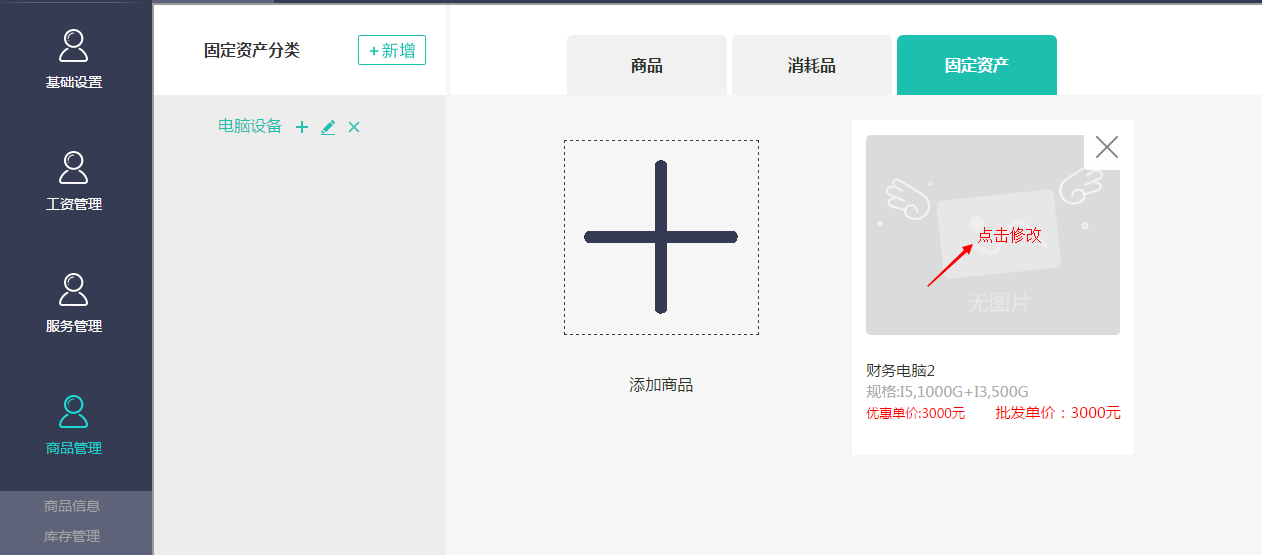Open 工资管理 sidebar icon
The height and width of the screenshot is (555, 1262).
[x=74, y=168]
